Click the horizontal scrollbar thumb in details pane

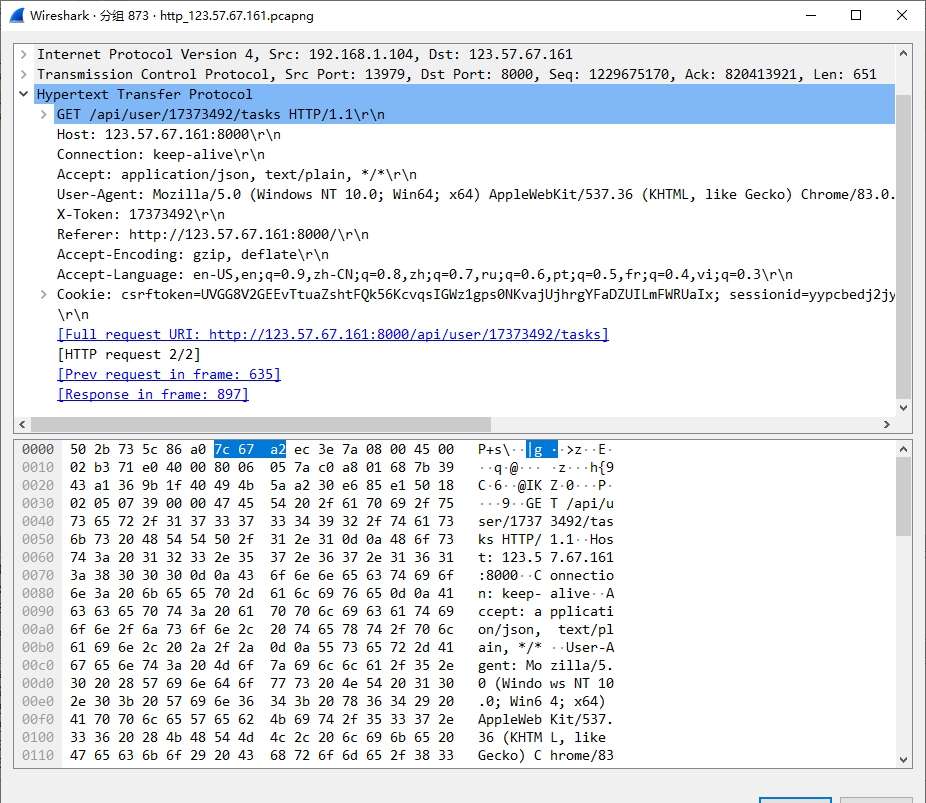click(x=260, y=424)
